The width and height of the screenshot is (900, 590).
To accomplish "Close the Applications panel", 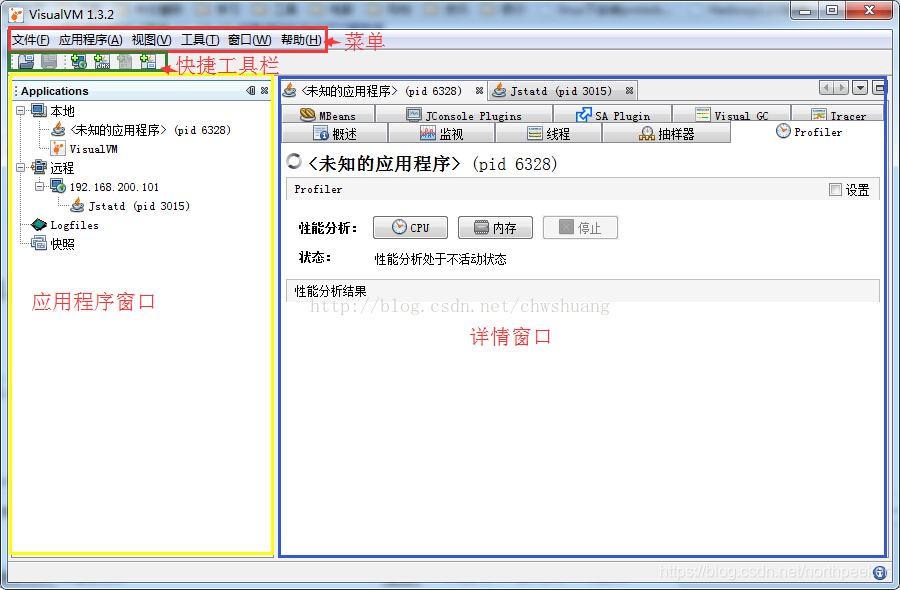I will pyautogui.click(x=264, y=91).
